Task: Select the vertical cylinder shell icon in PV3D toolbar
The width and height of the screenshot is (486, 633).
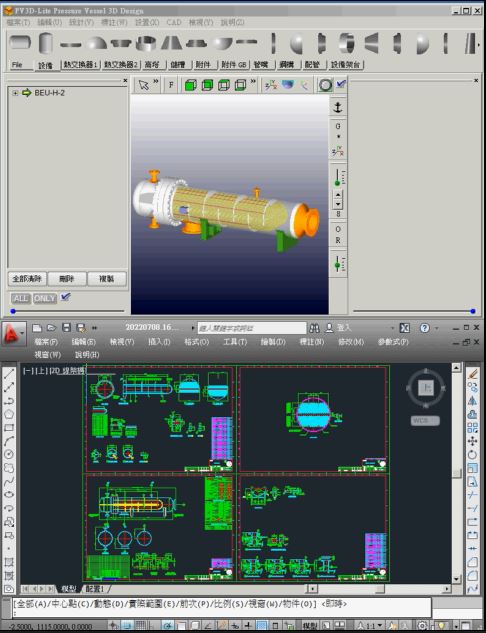Action: click(x=46, y=43)
